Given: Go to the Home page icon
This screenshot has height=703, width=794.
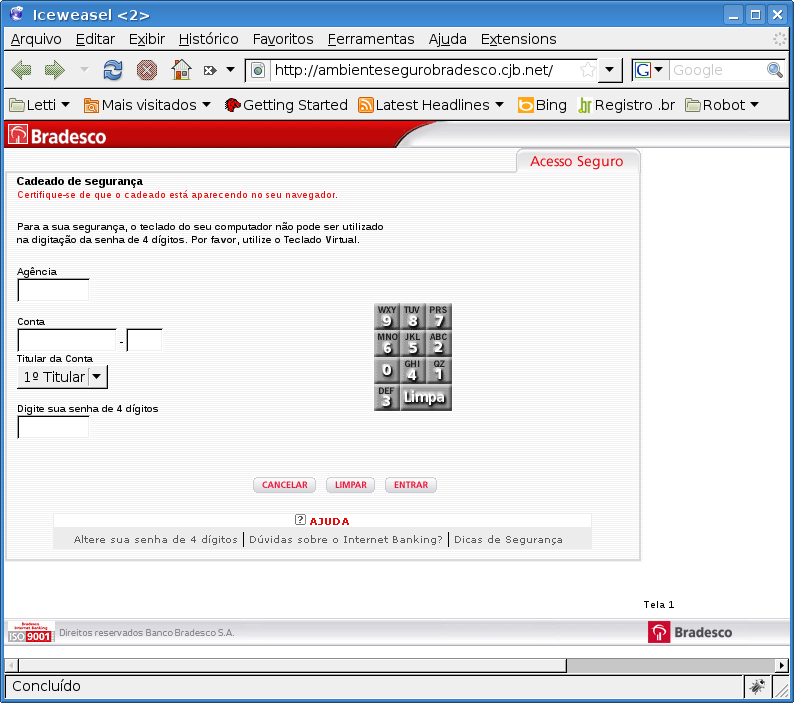Looking at the screenshot, I should 181,70.
